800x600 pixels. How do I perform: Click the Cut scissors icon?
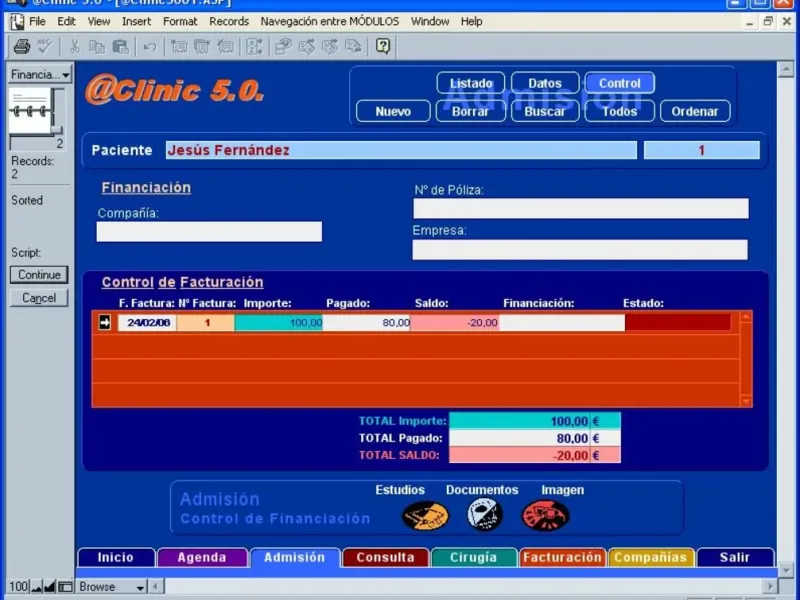(x=74, y=47)
